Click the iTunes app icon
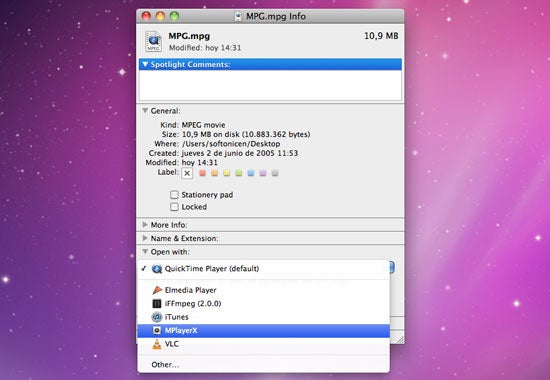 157,317
